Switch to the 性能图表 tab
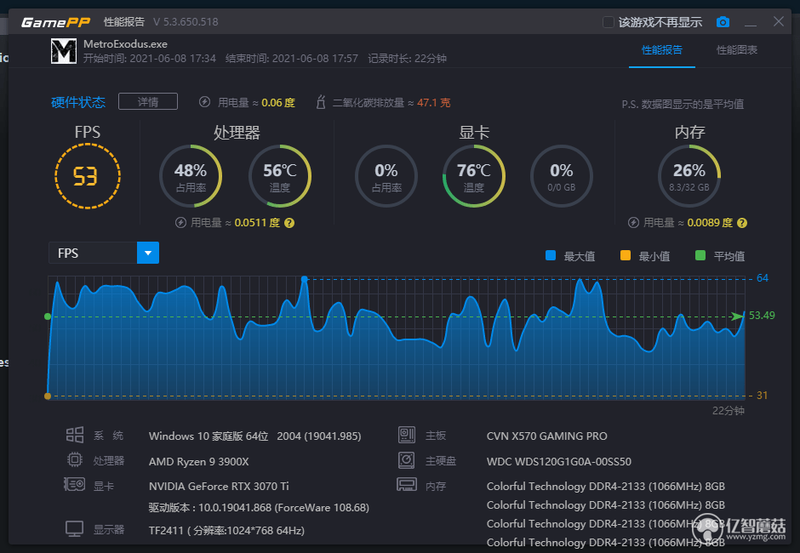This screenshot has height=553, width=800. [737, 50]
